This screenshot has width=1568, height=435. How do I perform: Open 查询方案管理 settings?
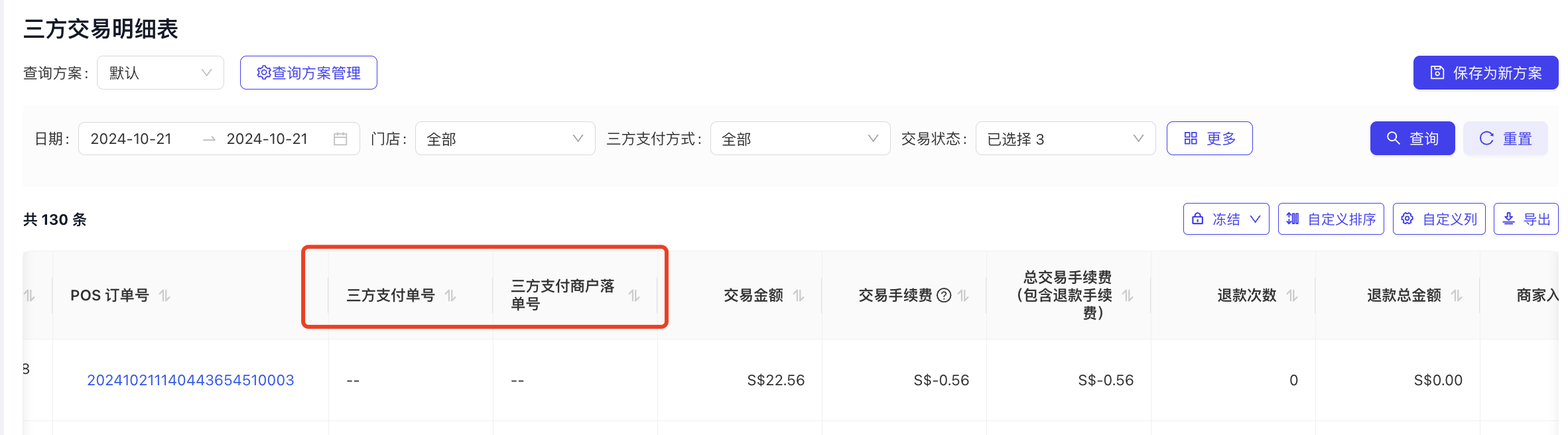308,73
